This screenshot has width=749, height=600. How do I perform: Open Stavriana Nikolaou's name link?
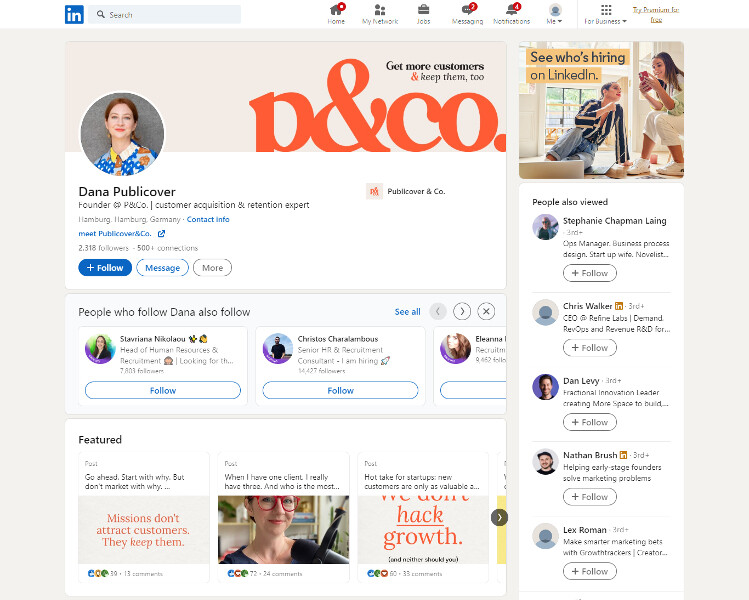(x=153, y=339)
